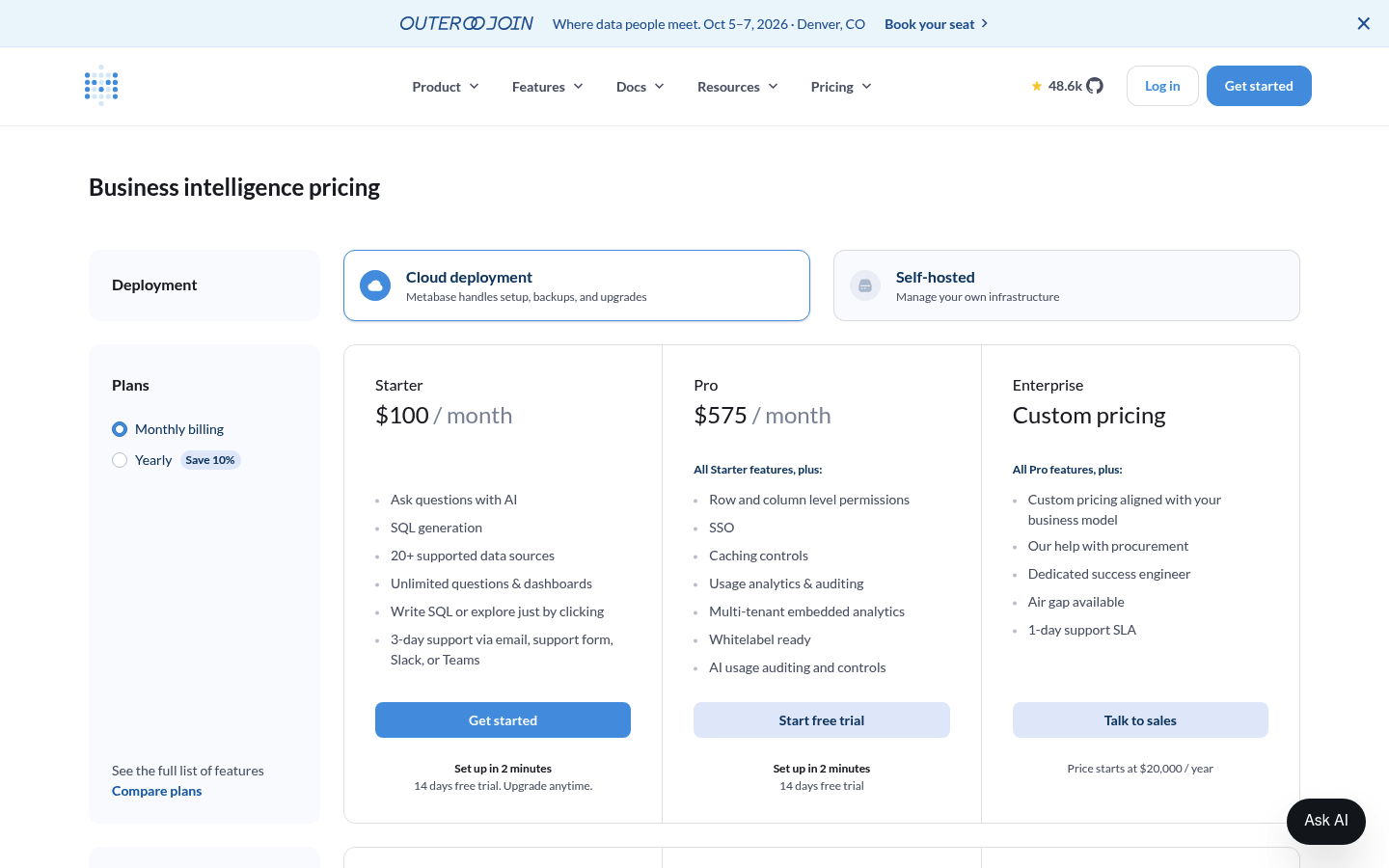Close the announcement banner with X
Viewport: 1389px width, 868px height.
coord(1364,24)
